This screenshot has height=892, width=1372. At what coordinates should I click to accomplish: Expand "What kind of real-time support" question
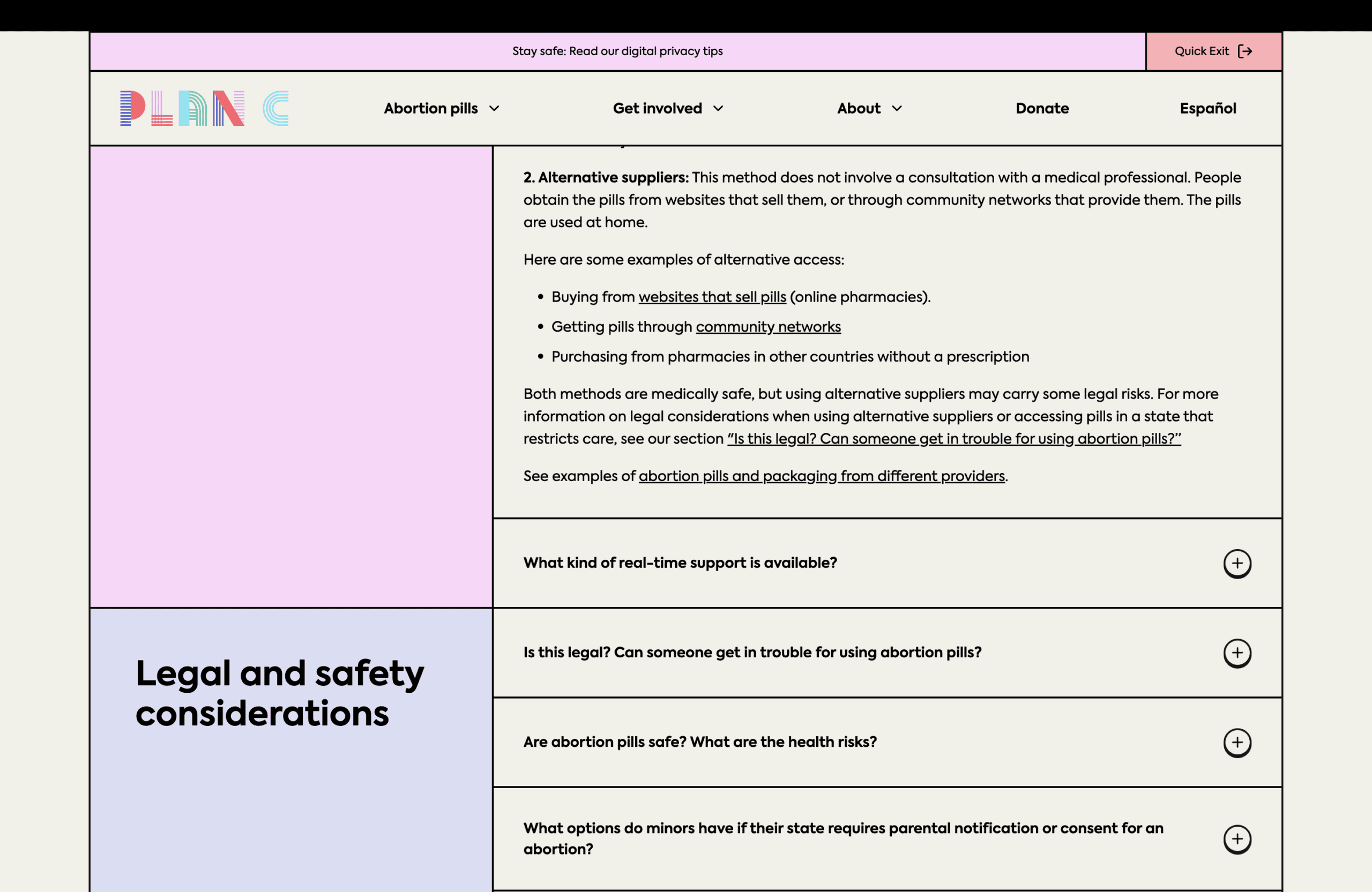click(680, 563)
